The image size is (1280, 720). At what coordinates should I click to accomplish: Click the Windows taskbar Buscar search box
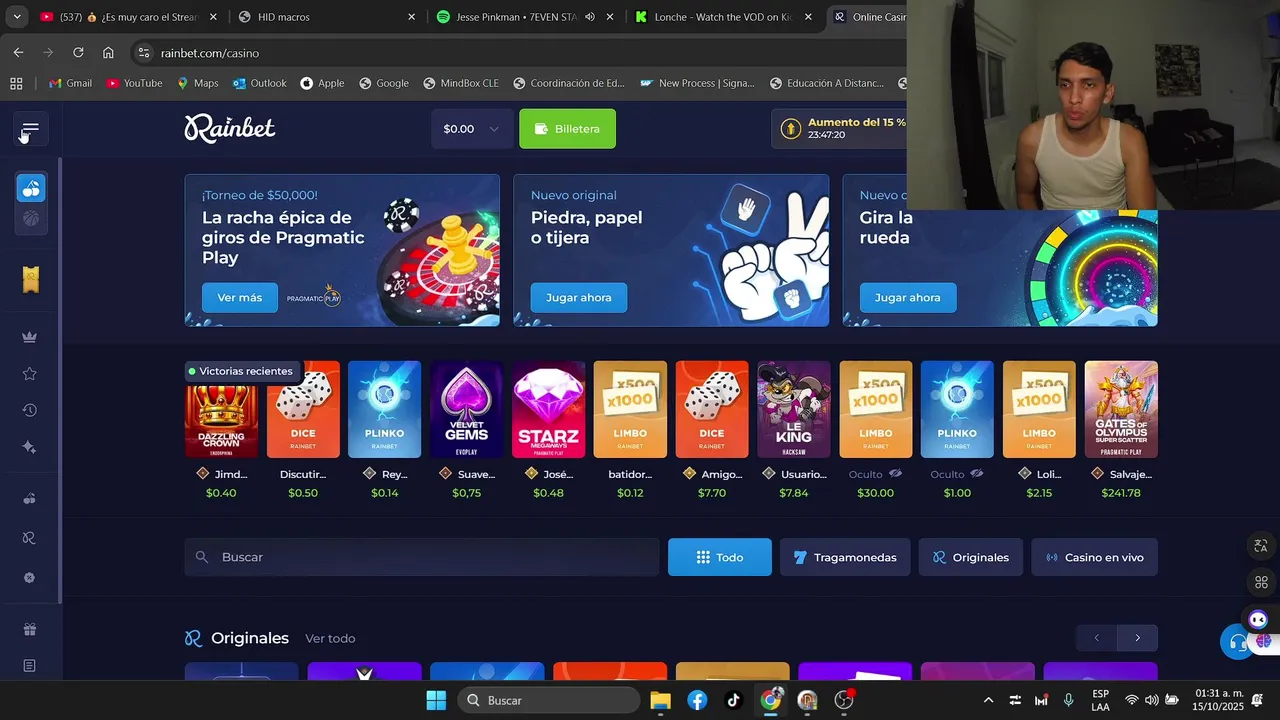click(x=549, y=700)
